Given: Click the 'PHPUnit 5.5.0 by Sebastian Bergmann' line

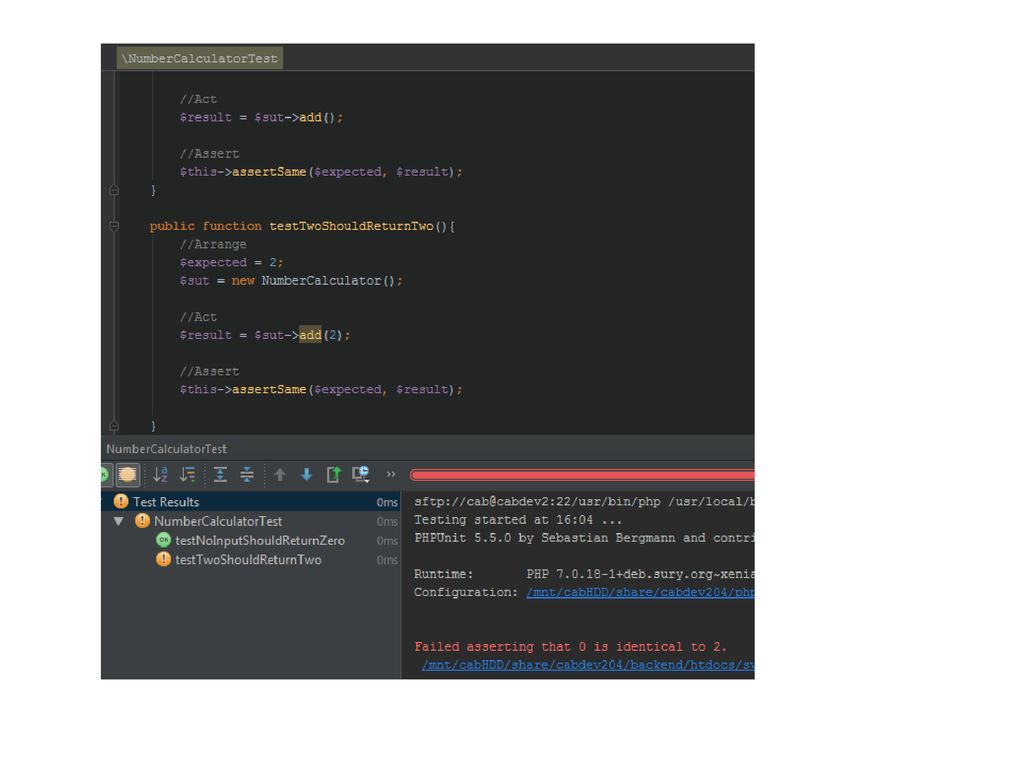Looking at the screenshot, I should [x=584, y=538].
